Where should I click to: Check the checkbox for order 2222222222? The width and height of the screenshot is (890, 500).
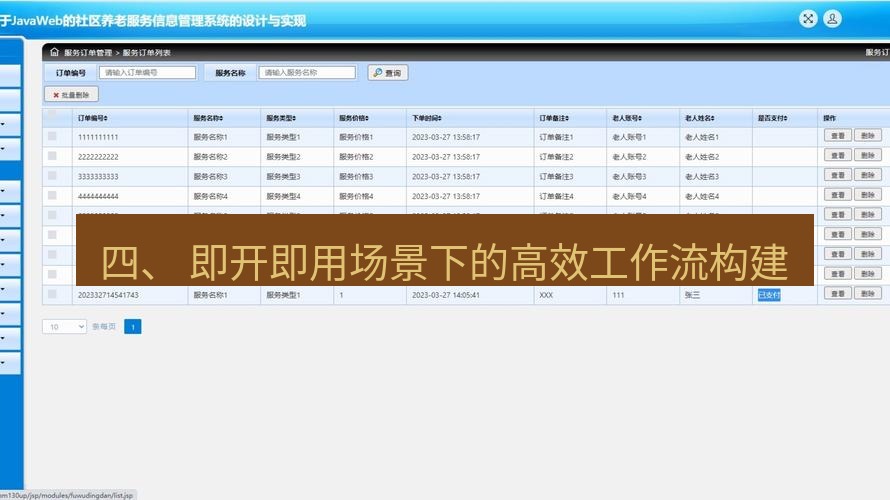(x=52, y=156)
